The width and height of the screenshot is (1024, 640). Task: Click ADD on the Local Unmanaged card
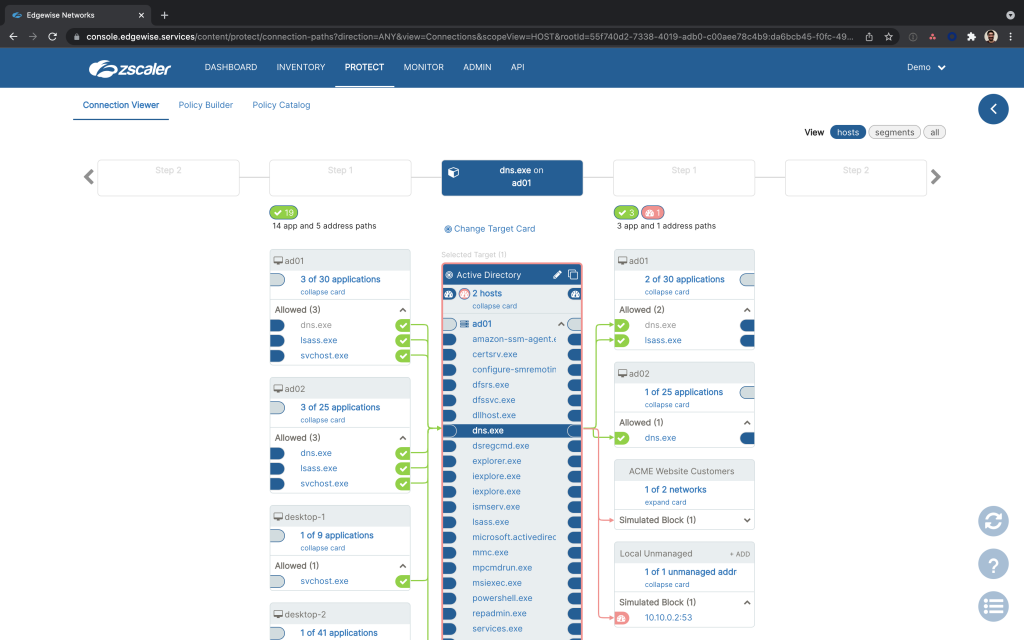(740, 554)
